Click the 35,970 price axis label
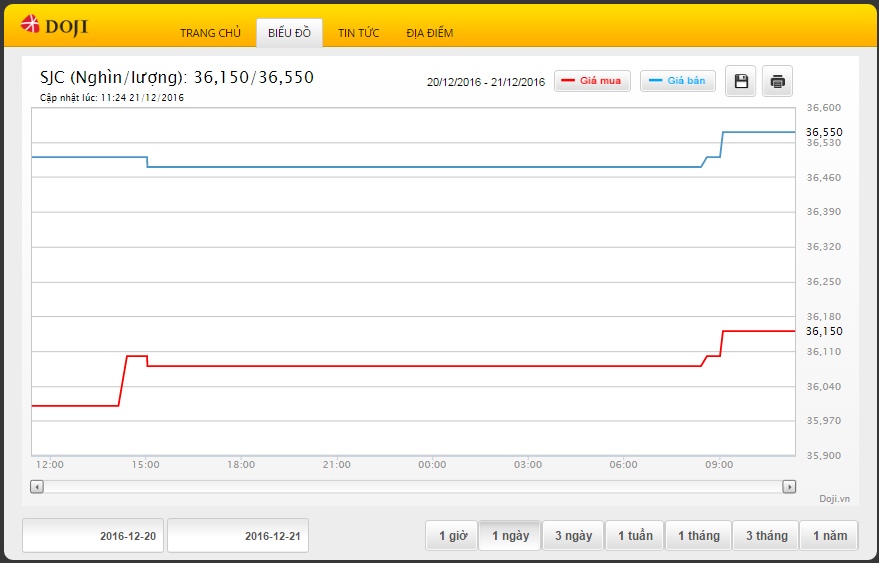The image size is (879, 563). tap(824, 421)
